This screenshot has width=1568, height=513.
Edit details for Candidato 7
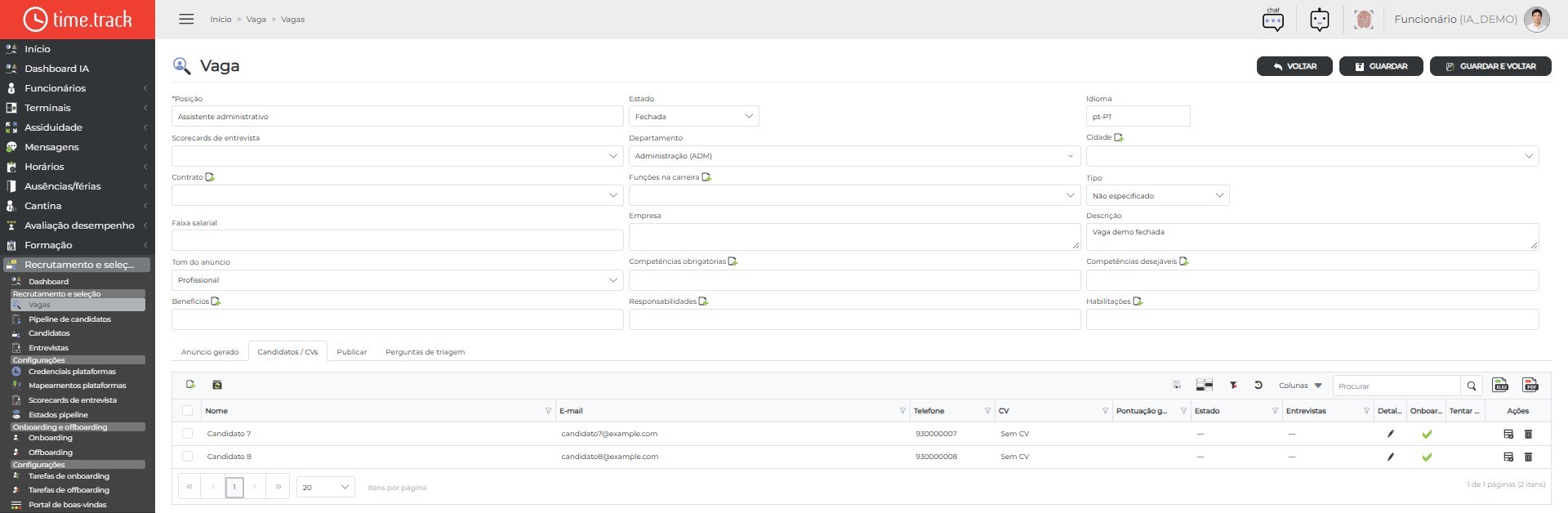(x=1391, y=434)
